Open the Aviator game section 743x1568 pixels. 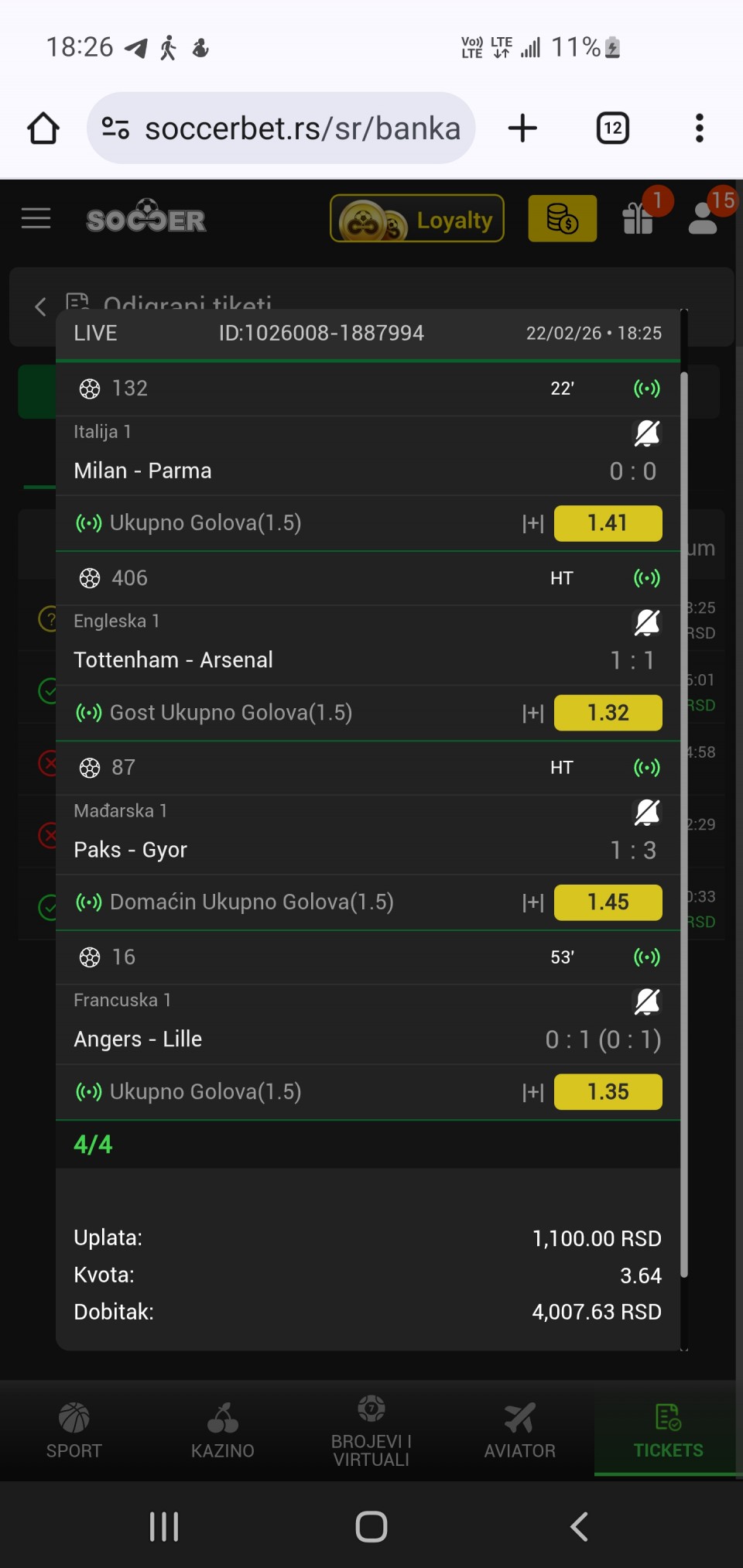click(x=519, y=1431)
